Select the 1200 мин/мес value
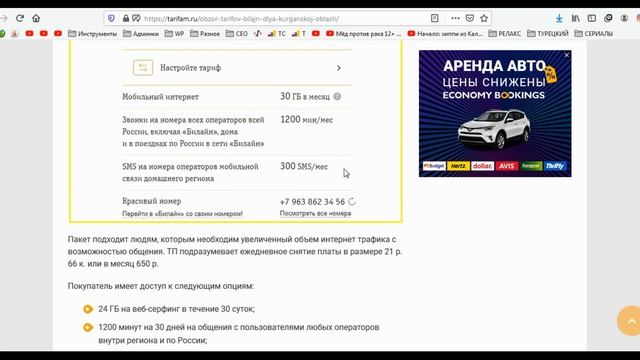Screen dimensions: 640x360 tap(307, 120)
